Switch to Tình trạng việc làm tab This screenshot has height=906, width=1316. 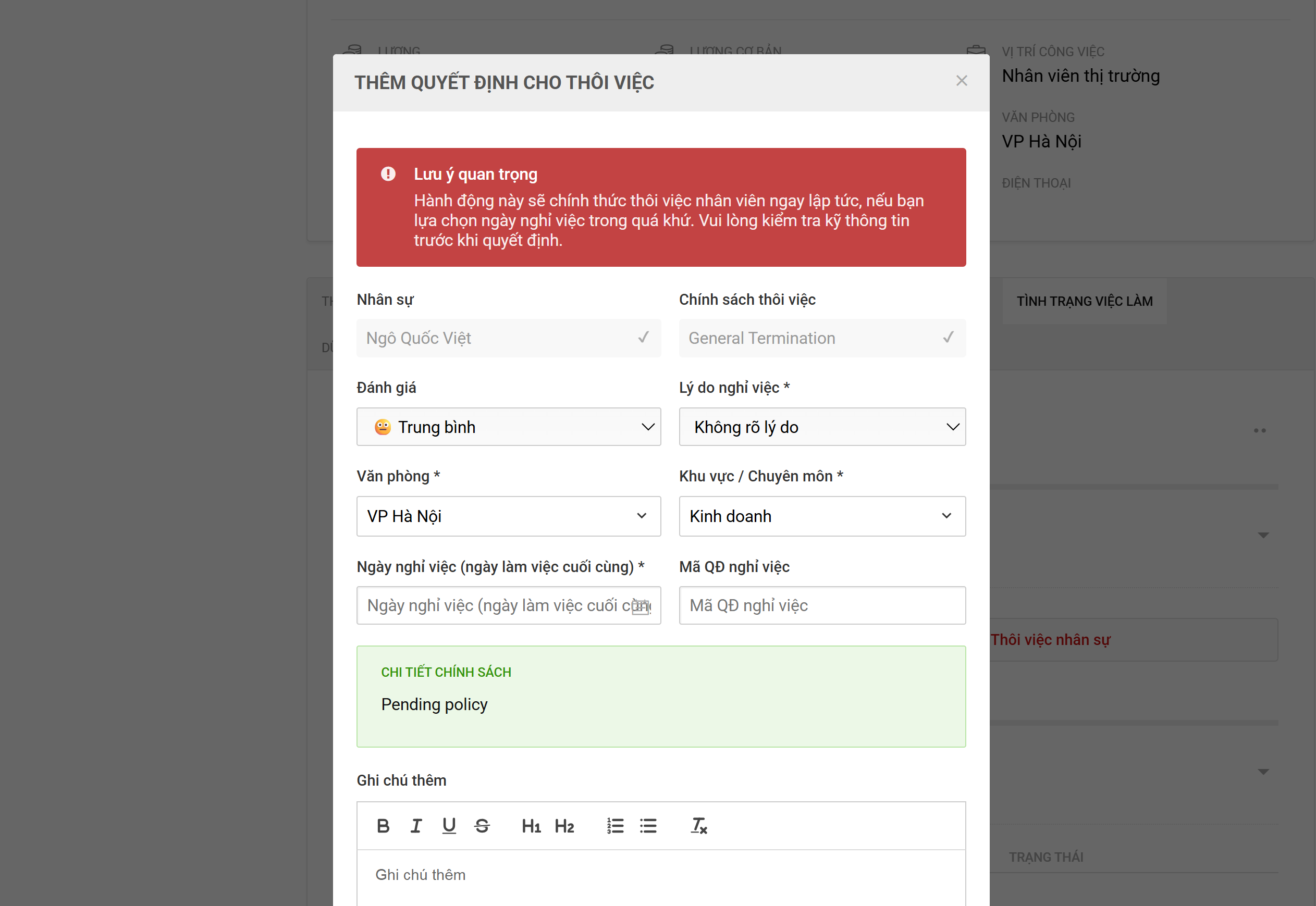(1084, 301)
